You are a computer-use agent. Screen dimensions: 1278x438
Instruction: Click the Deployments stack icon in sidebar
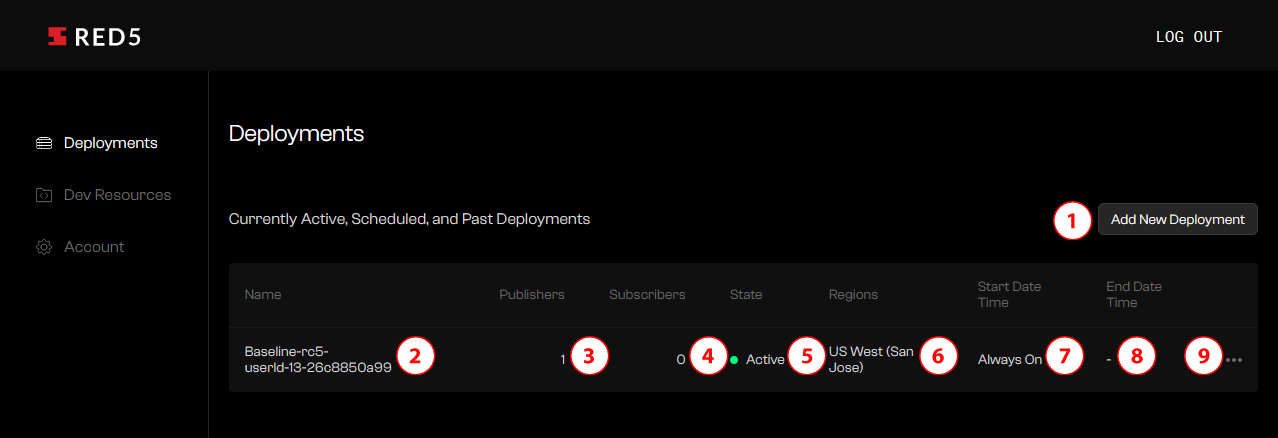(x=44, y=143)
